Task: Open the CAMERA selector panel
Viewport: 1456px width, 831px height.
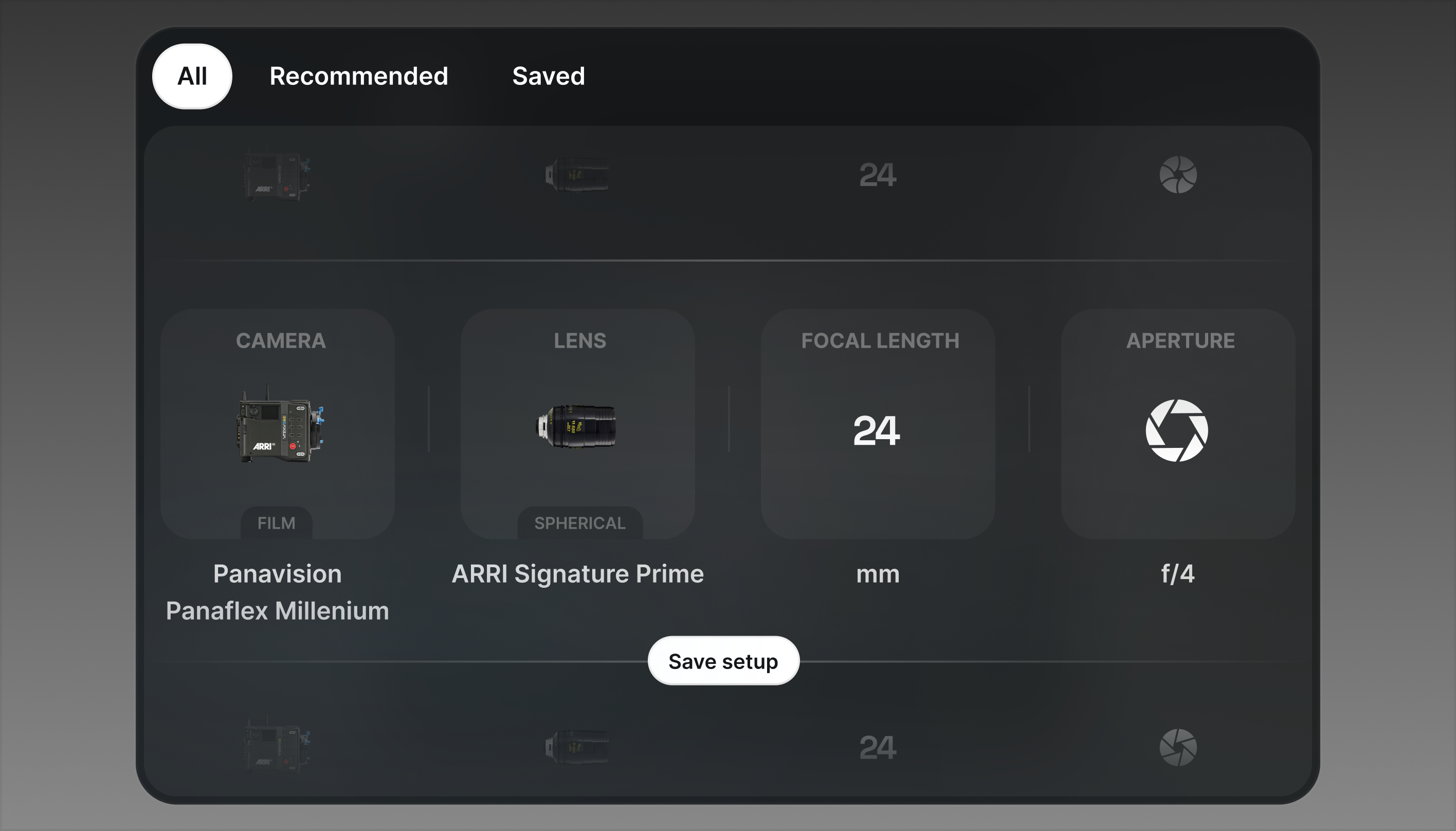Action: coord(279,341)
